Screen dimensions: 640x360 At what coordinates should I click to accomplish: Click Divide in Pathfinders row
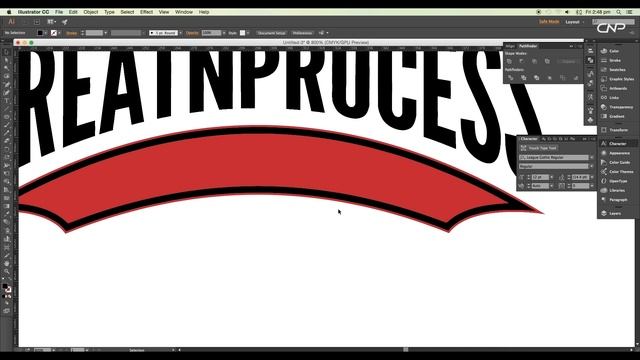(510, 78)
